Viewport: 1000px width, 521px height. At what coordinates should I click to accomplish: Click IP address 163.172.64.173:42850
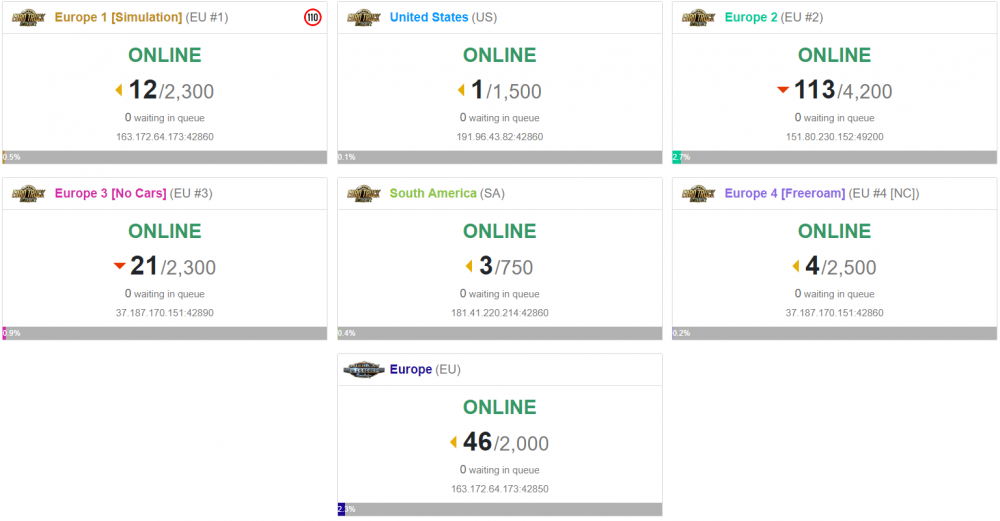point(499,489)
